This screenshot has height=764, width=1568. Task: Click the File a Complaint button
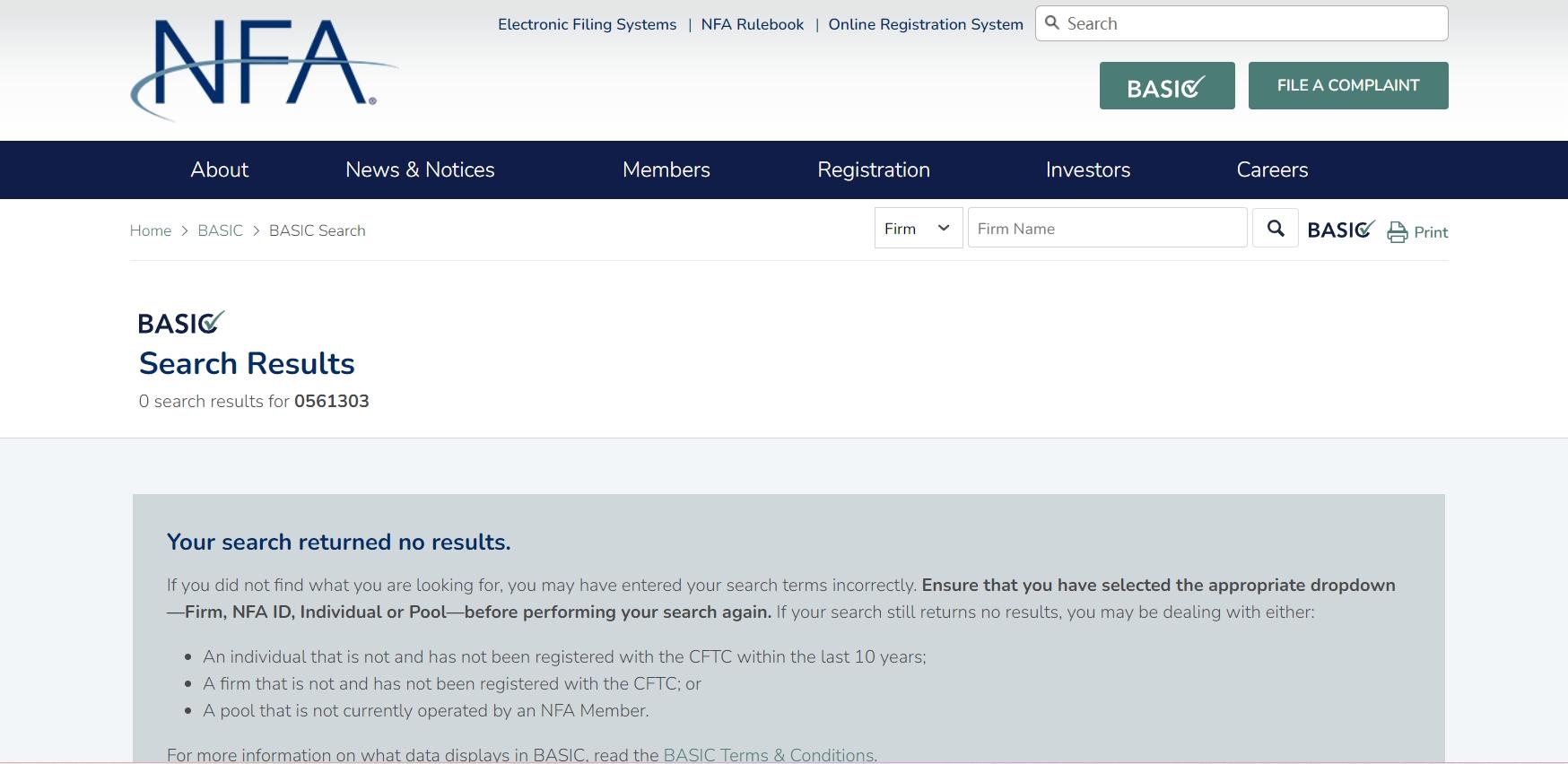[x=1348, y=86]
